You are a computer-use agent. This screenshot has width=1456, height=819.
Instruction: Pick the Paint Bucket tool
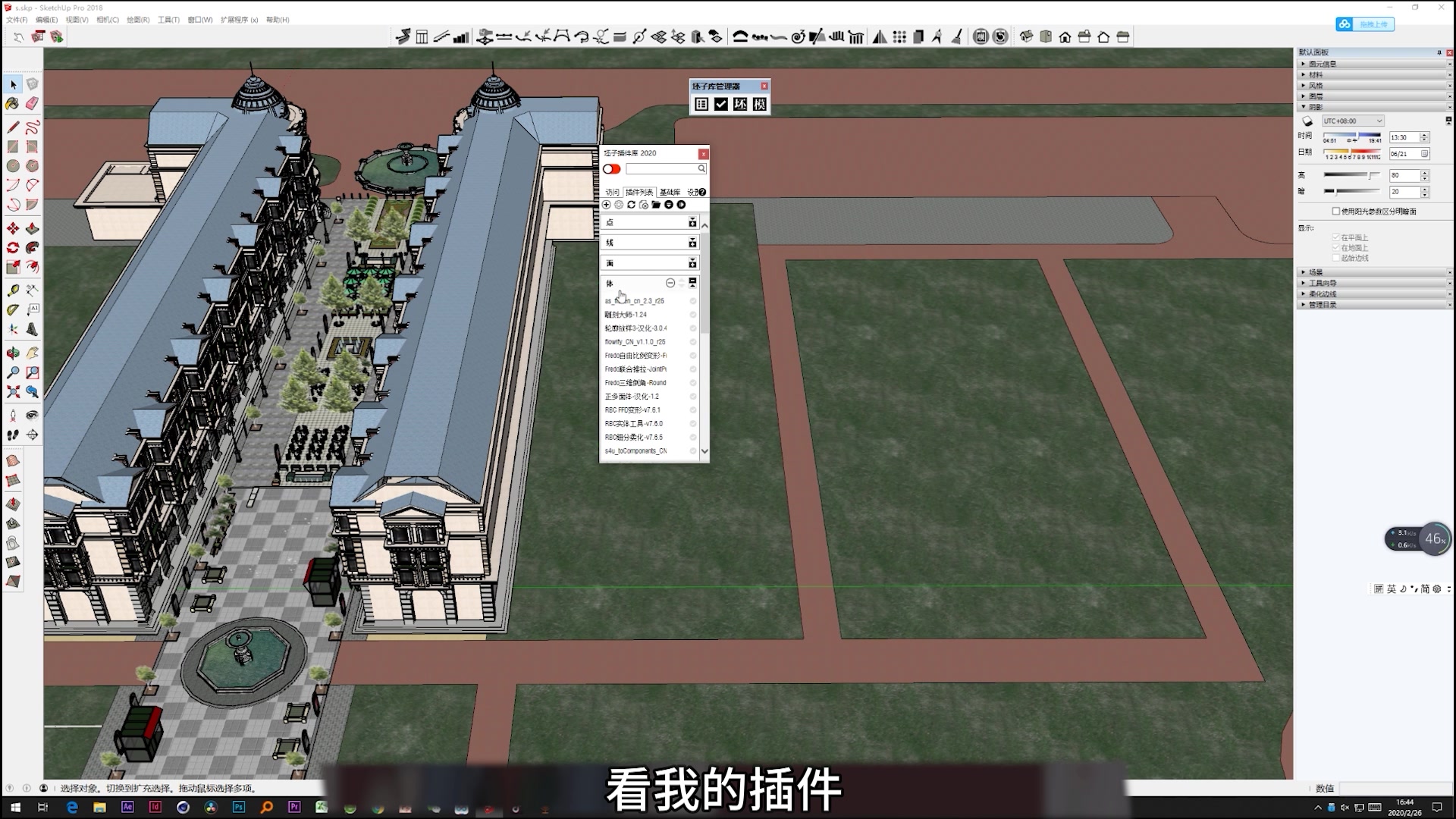12,104
